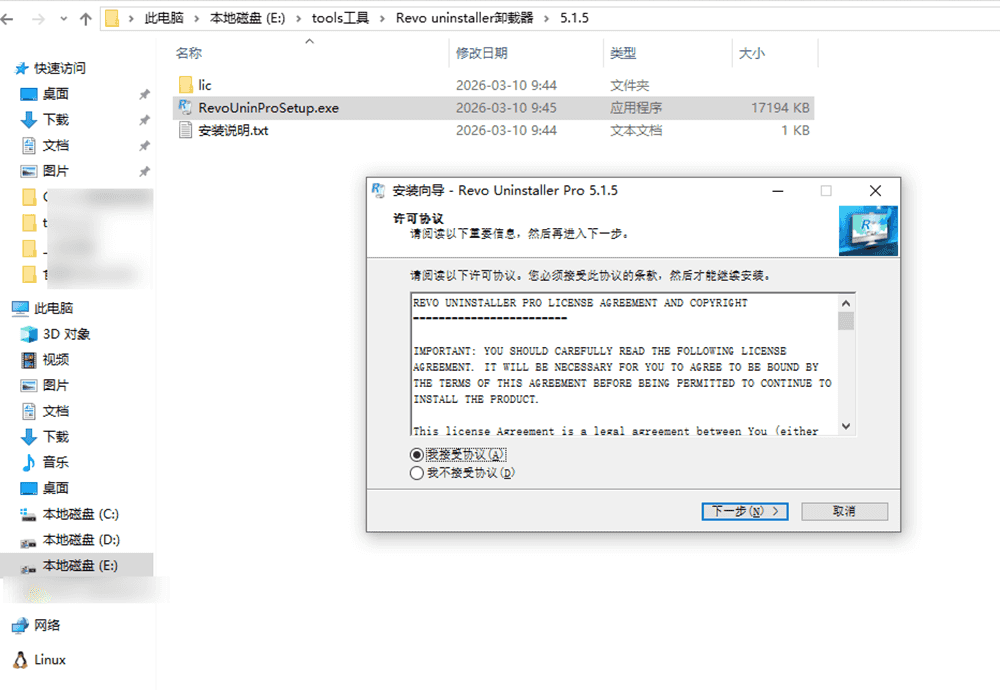Select 我接受协议 radio button
Image resolution: width=1000 pixels, height=690 pixels.
[x=417, y=455]
